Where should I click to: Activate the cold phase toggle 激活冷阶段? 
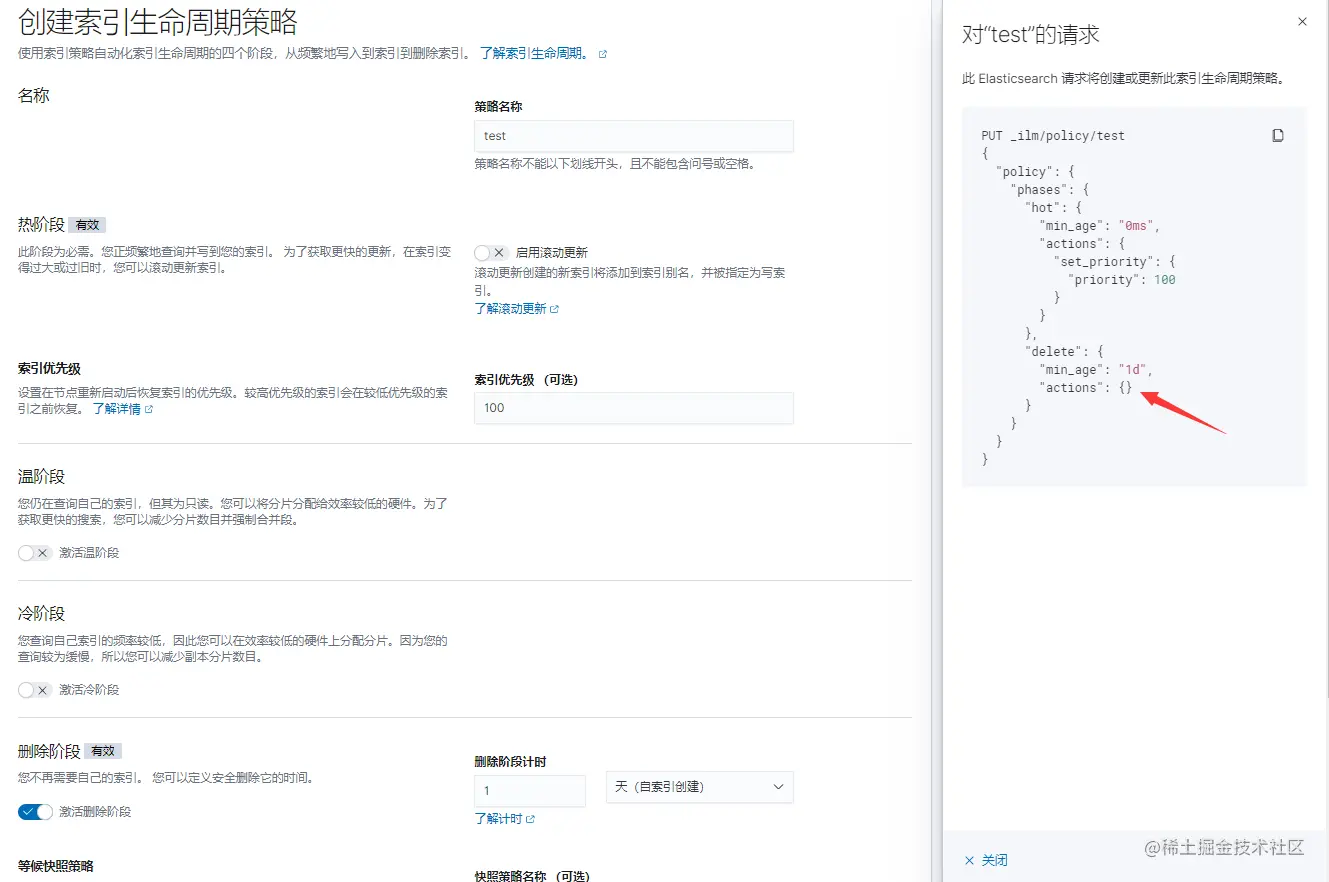[x=35, y=690]
